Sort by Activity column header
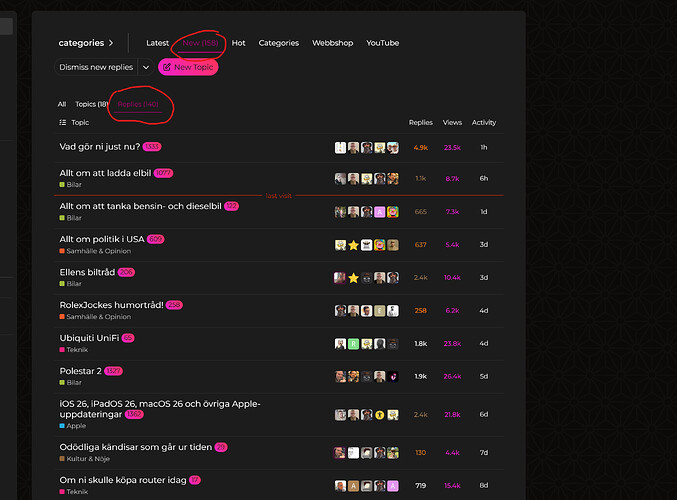 484,123
